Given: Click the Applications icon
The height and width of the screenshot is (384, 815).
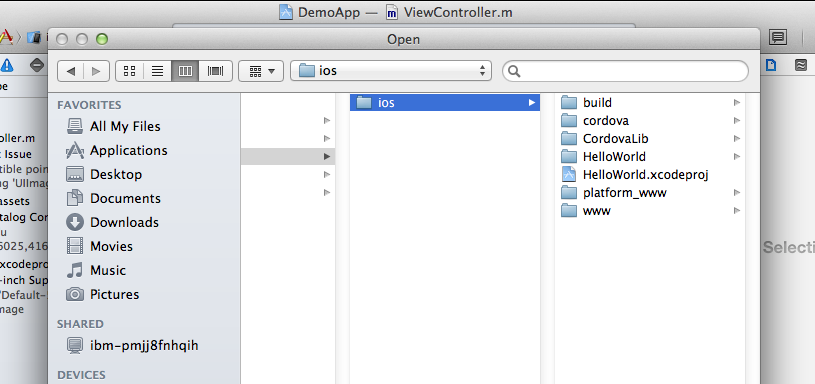Looking at the screenshot, I should pos(75,150).
